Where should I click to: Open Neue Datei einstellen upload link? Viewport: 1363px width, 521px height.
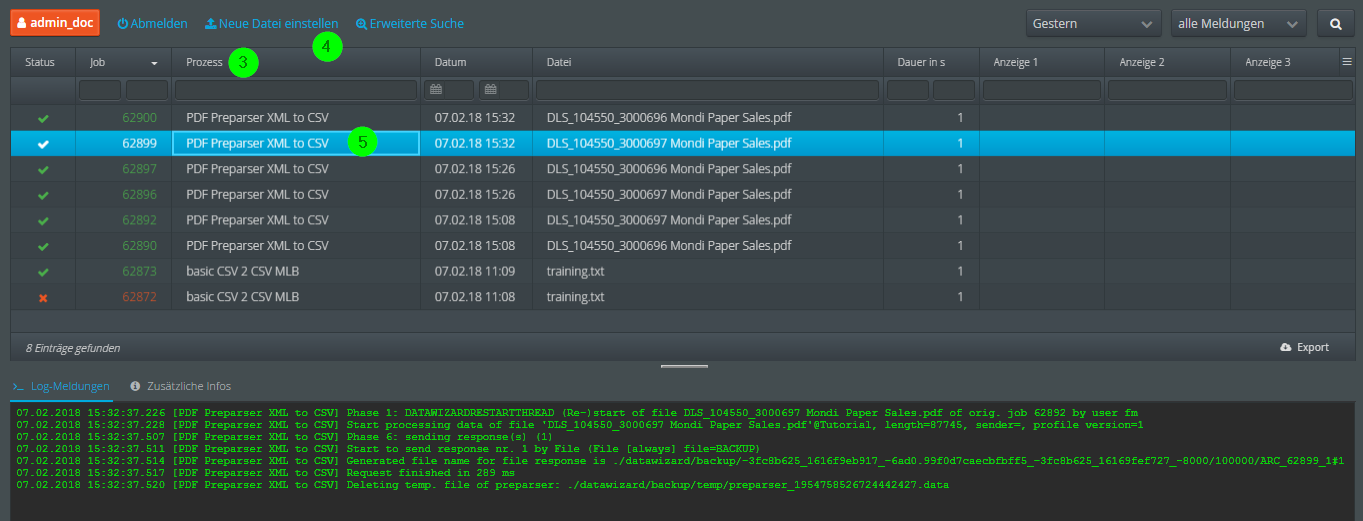click(x=271, y=23)
